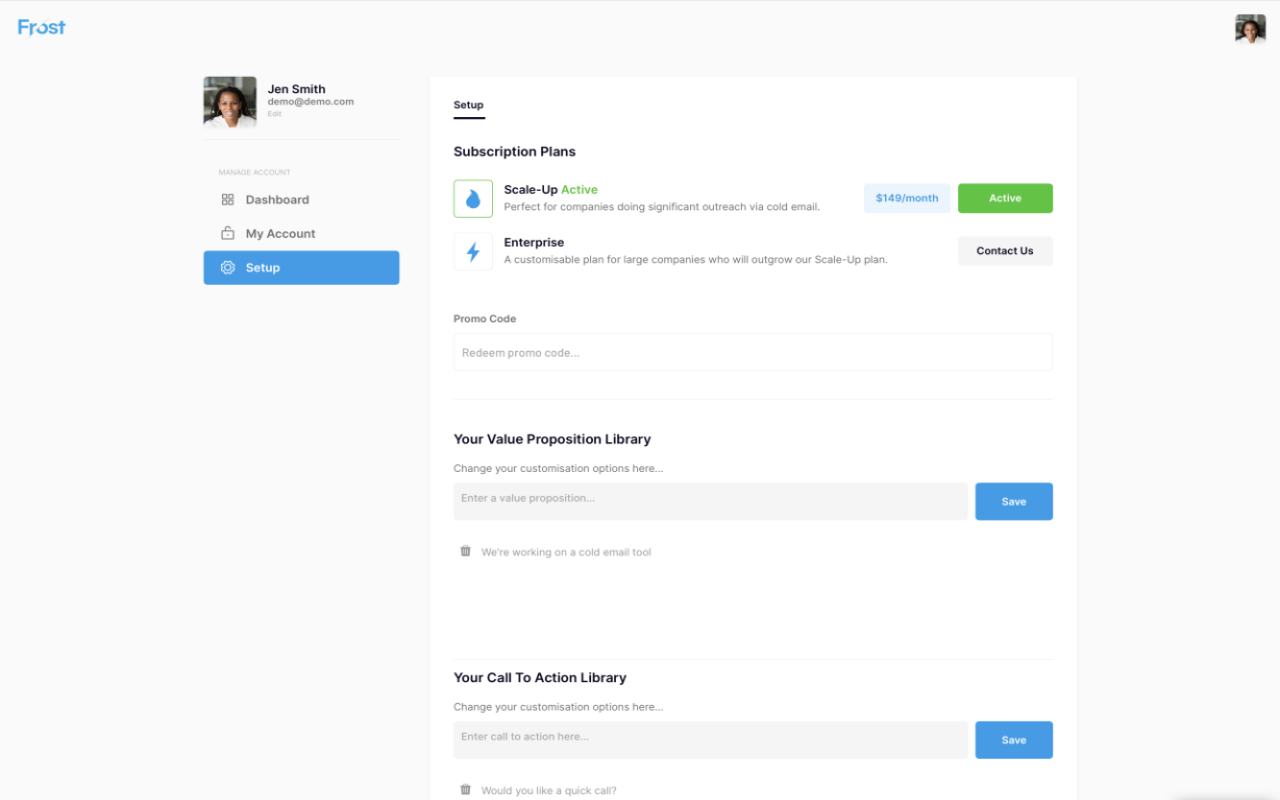Switch to the Setup tab
Viewport: 1280px width, 800px height.
point(469,105)
